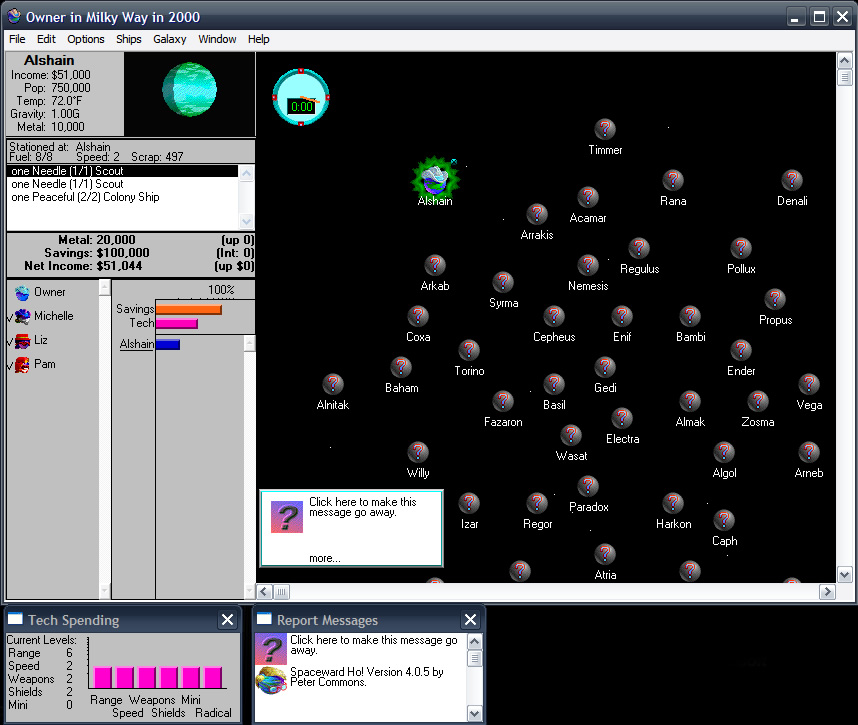The image size is (858, 725).
Task: Click the Arkab planet
Action: [x=435, y=265]
